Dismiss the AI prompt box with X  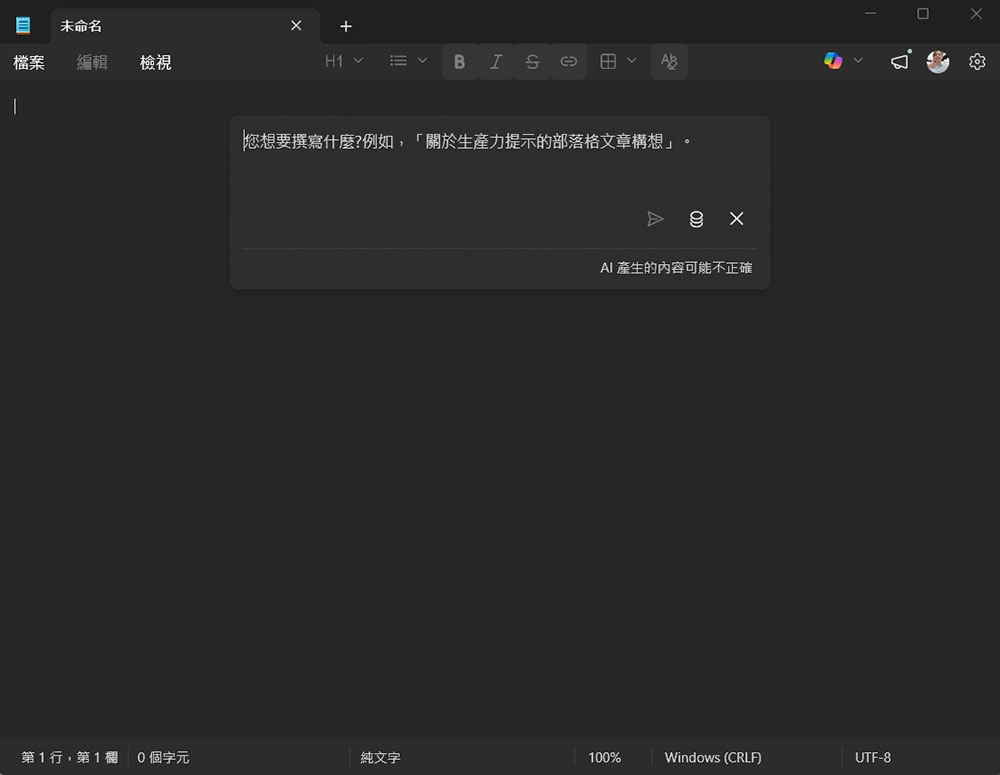click(x=737, y=218)
